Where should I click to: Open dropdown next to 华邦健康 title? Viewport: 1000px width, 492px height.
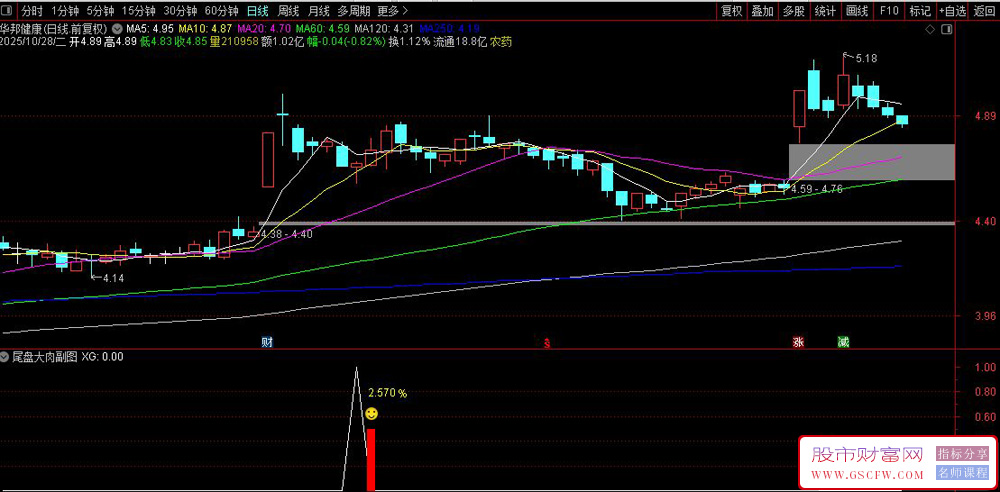117,29
